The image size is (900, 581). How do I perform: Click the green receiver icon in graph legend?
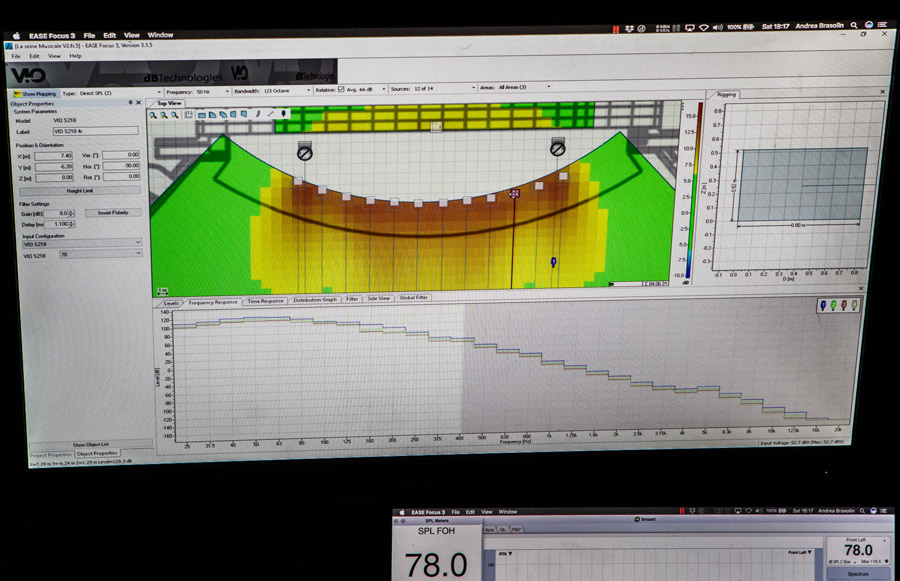(833, 305)
